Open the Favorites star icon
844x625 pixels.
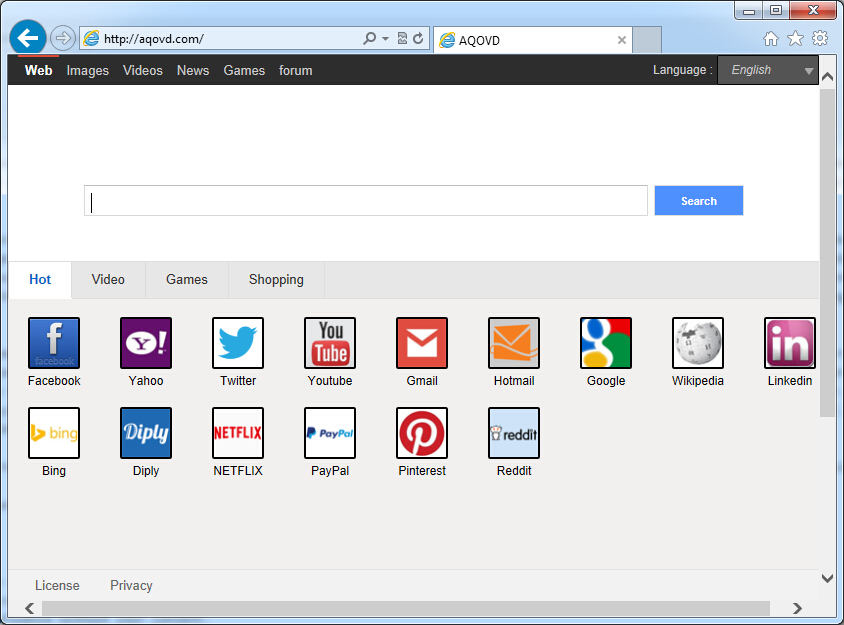[795, 38]
